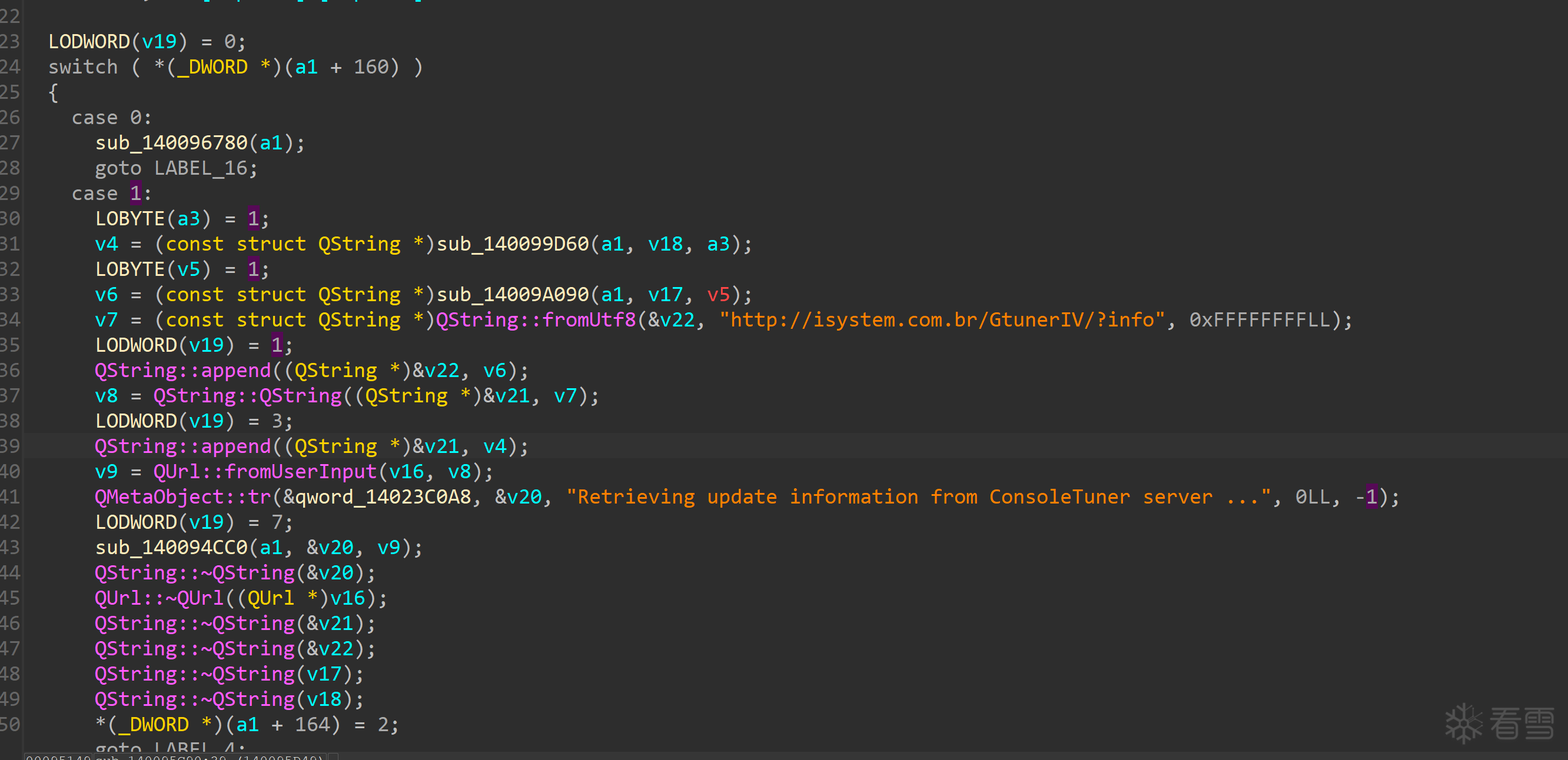Click the sub_140096780 function call

pos(171,143)
